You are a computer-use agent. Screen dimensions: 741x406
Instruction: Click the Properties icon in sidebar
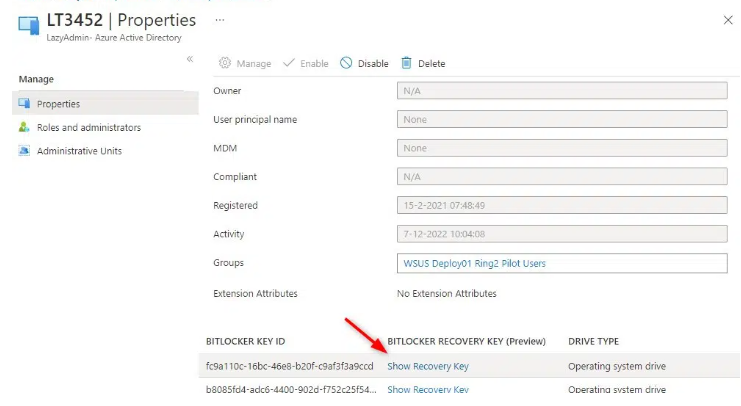(x=25, y=104)
